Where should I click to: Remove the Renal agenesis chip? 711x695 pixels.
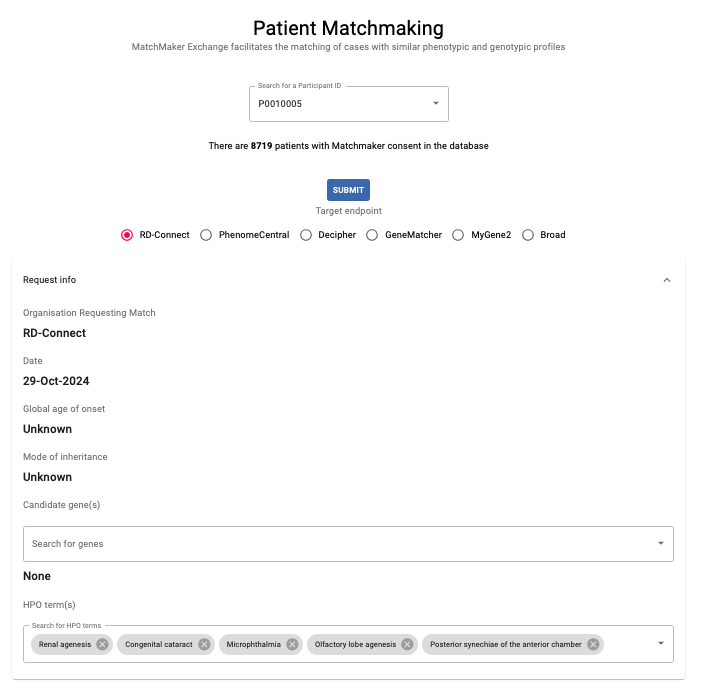coord(102,645)
